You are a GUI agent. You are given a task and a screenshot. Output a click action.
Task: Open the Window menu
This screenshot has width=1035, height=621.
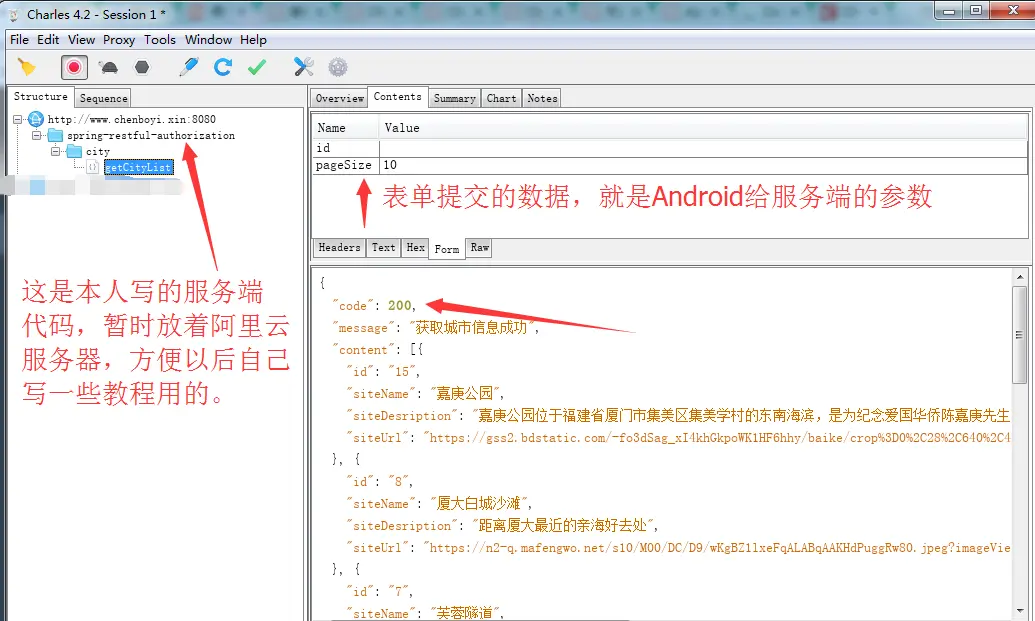tap(208, 40)
